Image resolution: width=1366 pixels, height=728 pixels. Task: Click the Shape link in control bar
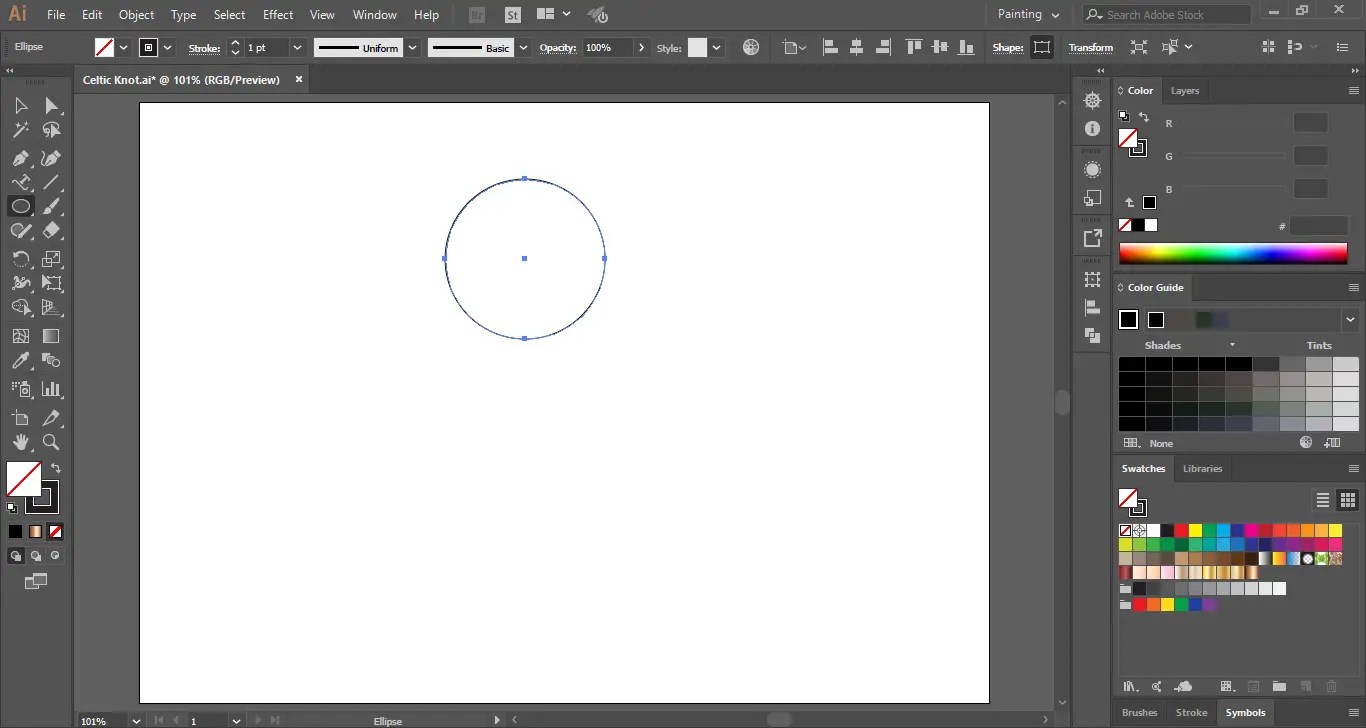coord(1008,47)
